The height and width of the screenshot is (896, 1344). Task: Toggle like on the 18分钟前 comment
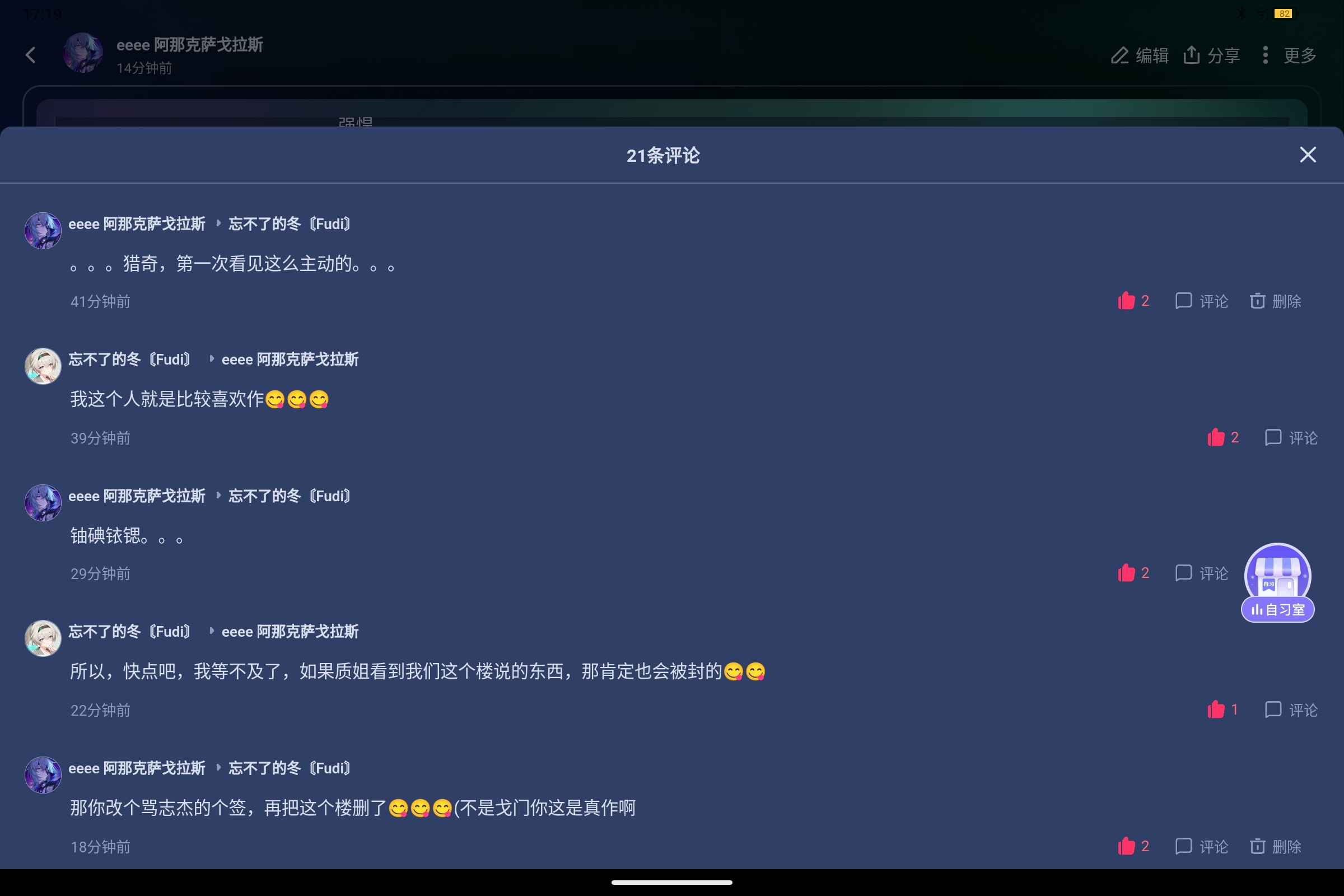(1133, 846)
